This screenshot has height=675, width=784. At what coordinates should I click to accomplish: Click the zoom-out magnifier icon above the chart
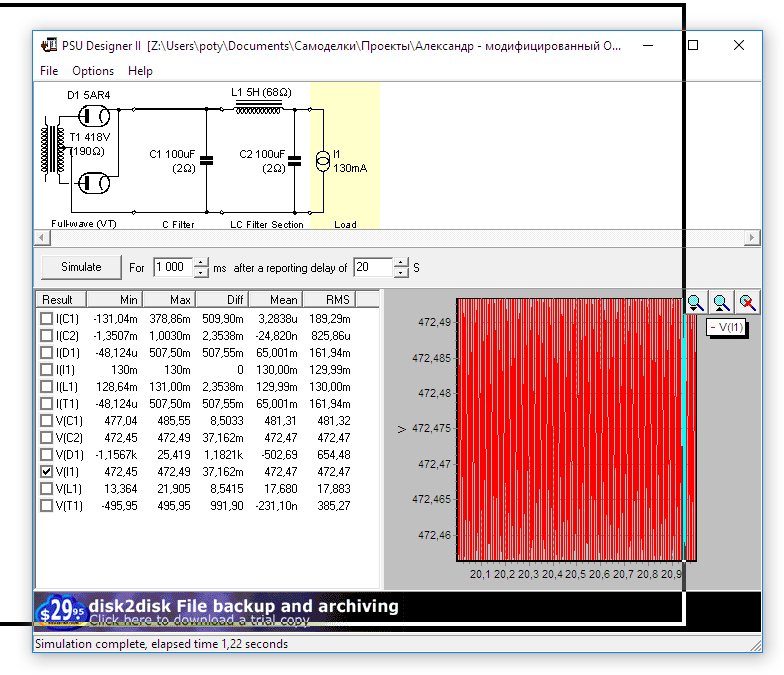(721, 302)
